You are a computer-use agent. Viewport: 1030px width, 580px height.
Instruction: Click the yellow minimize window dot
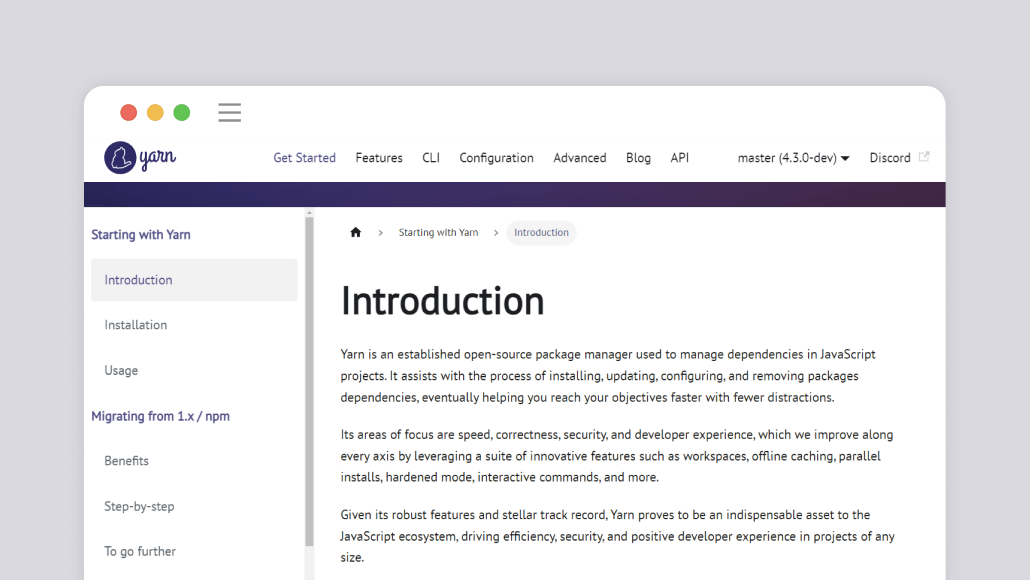(155, 113)
